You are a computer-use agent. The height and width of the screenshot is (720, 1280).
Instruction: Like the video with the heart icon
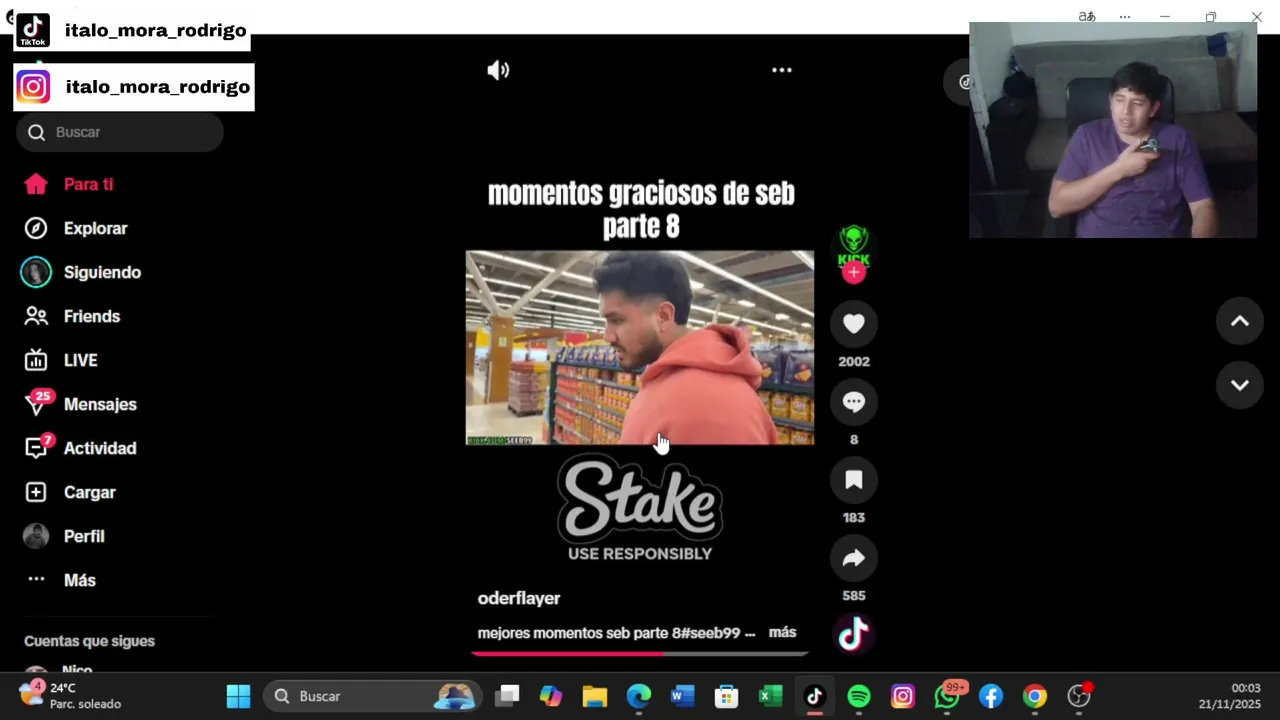point(854,324)
